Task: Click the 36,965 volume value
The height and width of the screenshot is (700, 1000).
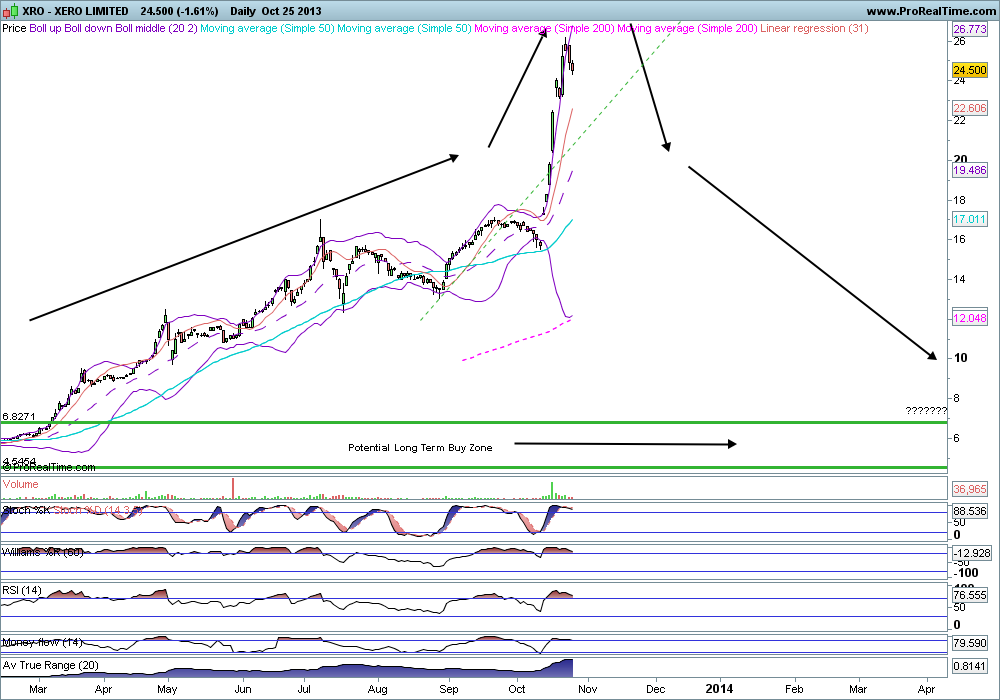Action: [969, 489]
